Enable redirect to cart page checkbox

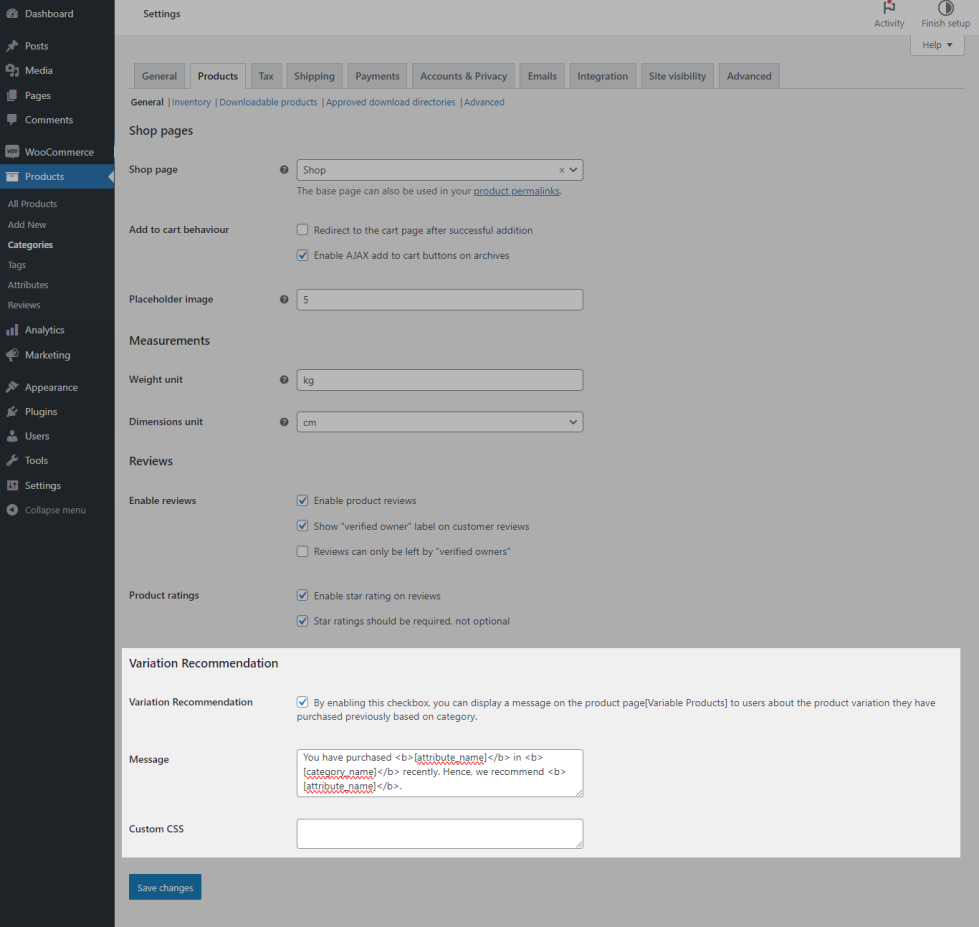click(x=303, y=230)
